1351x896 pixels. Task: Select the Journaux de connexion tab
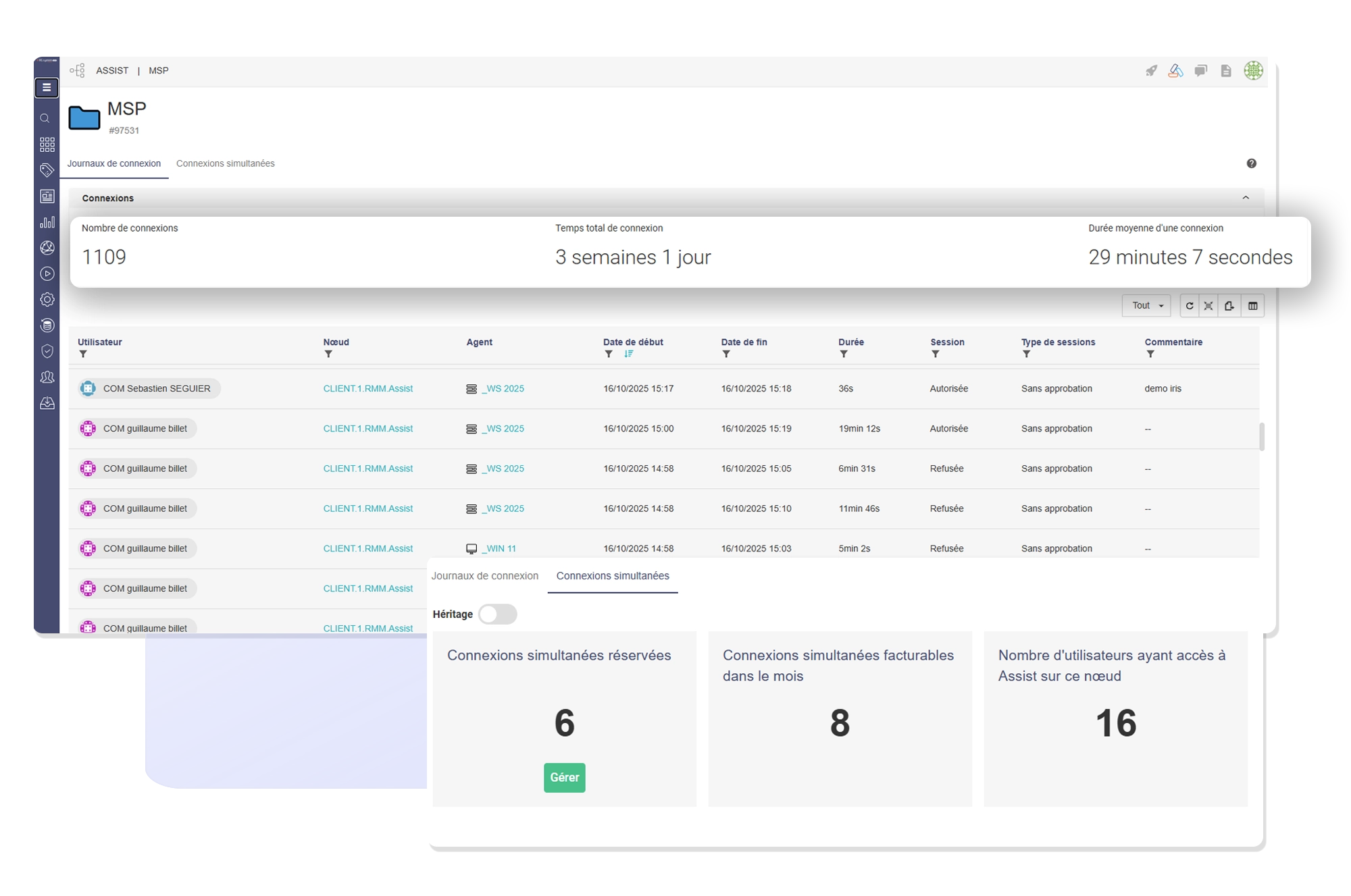tap(113, 163)
